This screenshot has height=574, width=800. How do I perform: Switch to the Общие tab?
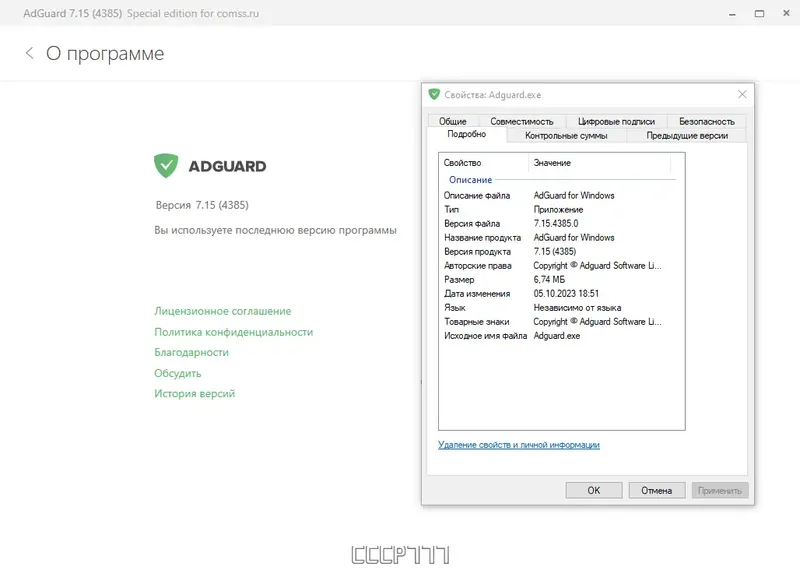[453, 121]
